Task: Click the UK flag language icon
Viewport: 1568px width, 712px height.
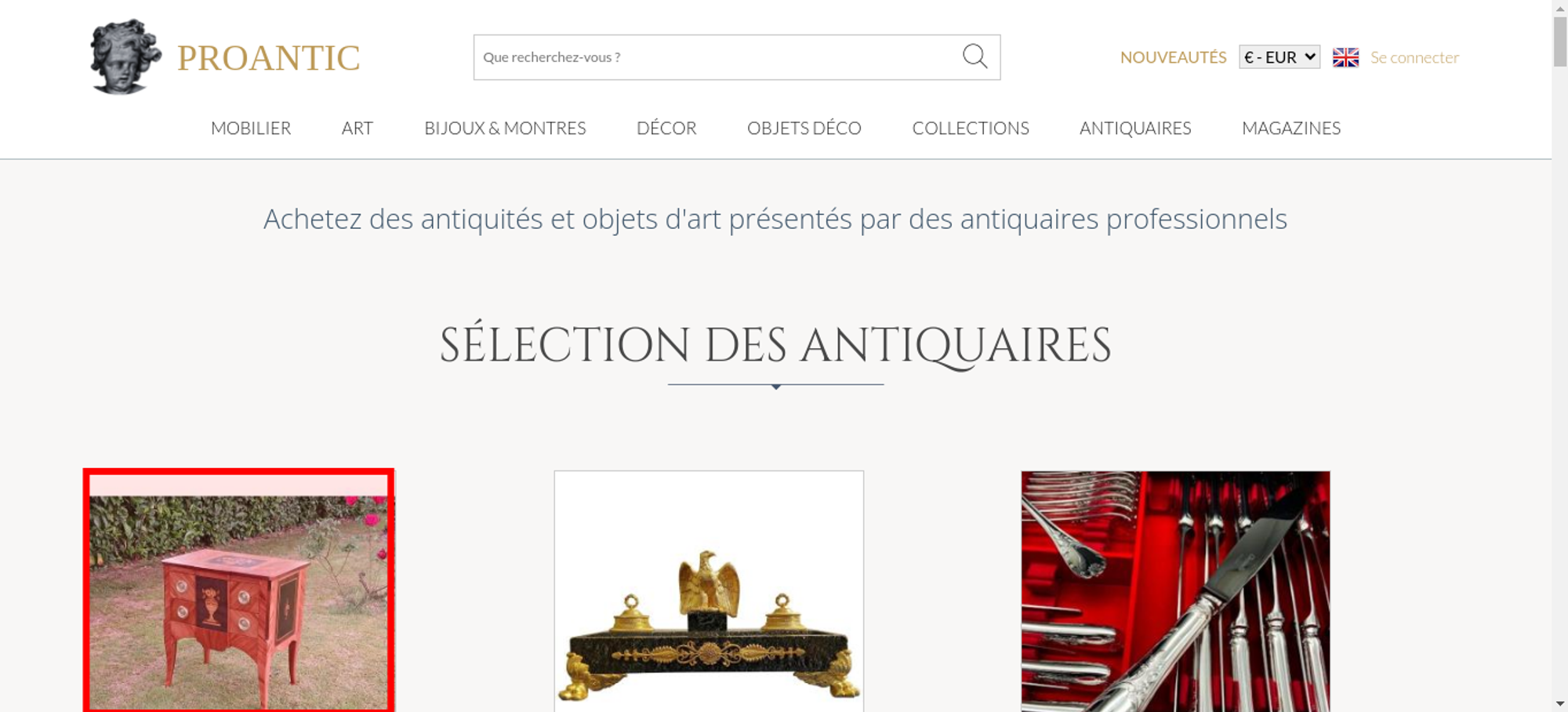Action: point(1345,57)
